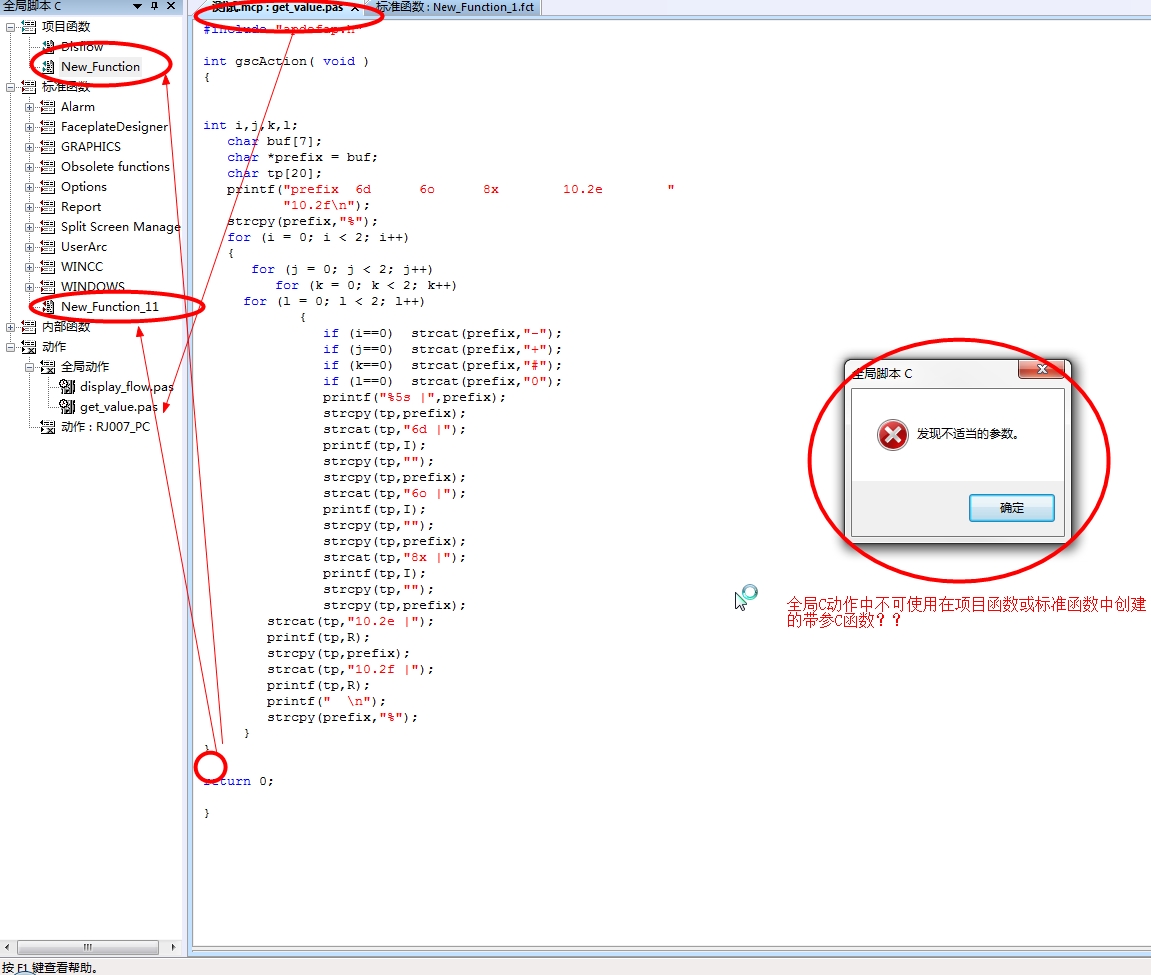Expand the Obsolete functions folder
Screen dimensions: 1151x975
point(29,167)
